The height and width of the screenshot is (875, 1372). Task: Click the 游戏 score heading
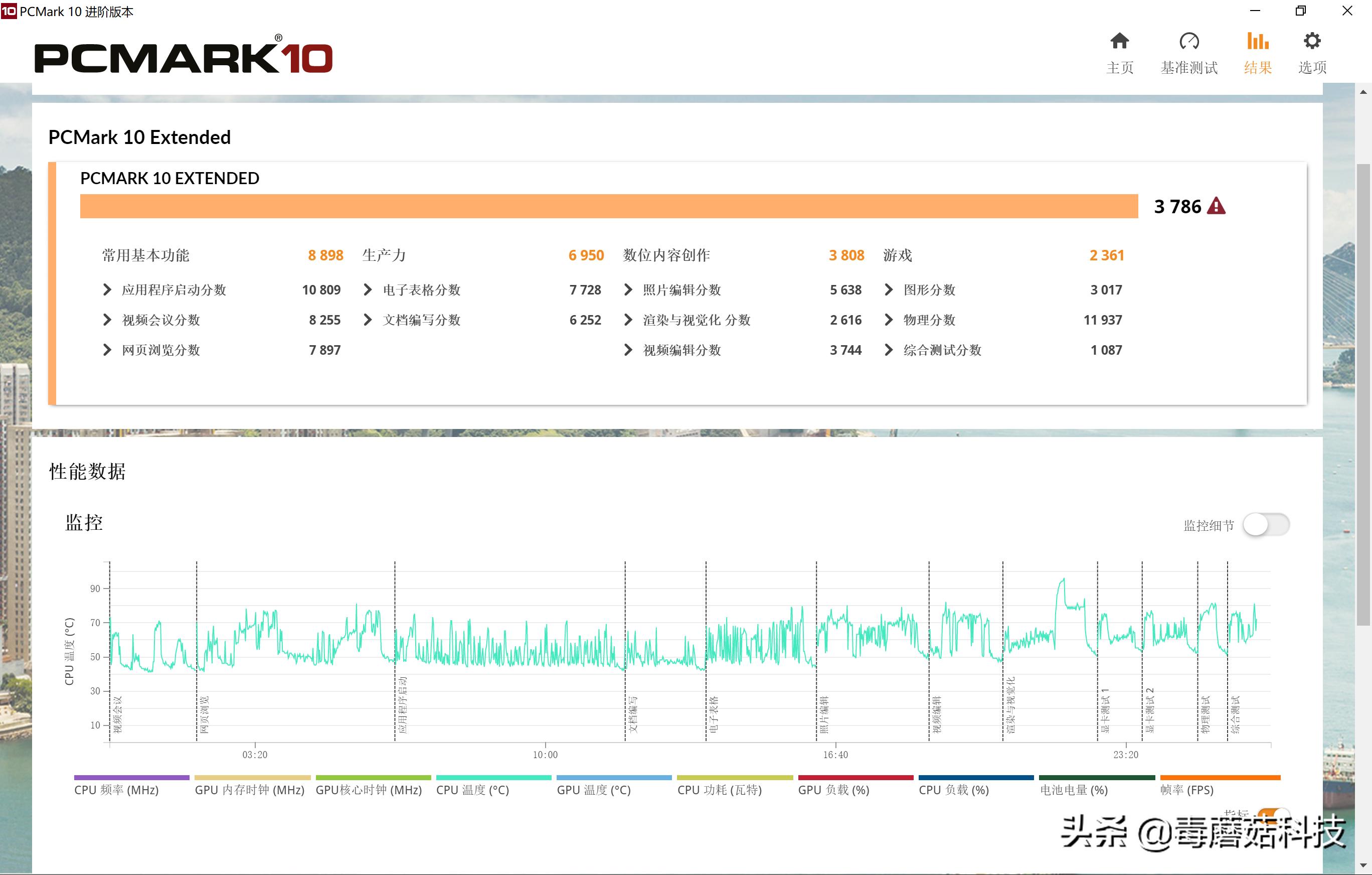tap(898, 255)
